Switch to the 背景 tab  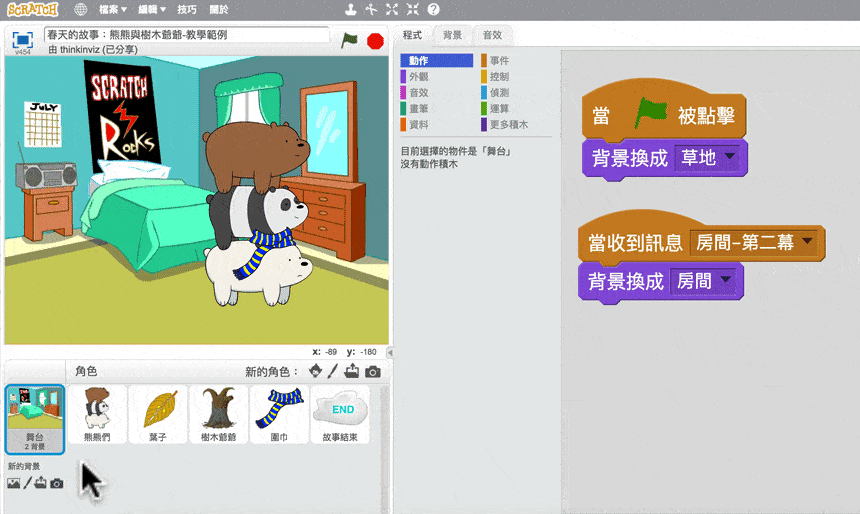point(452,35)
